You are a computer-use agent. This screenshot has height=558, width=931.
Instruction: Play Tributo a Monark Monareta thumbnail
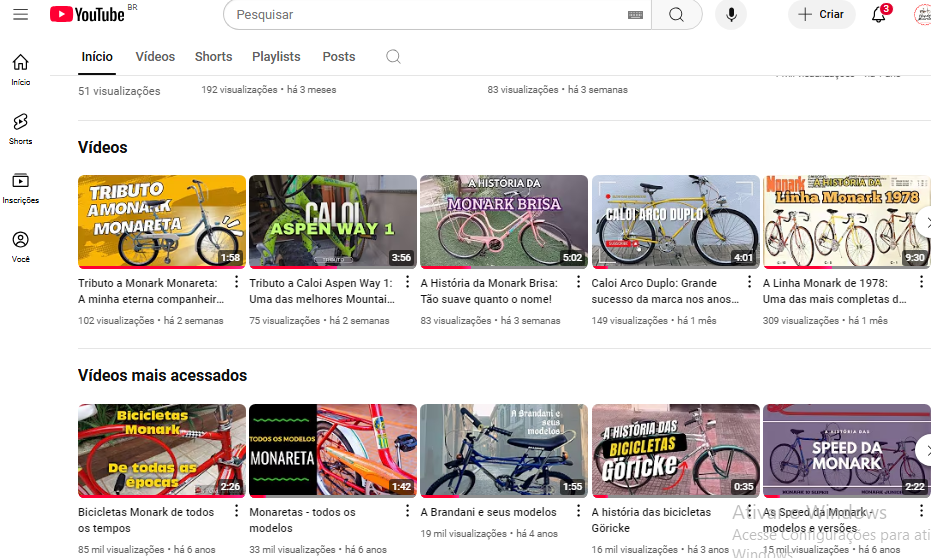162,221
